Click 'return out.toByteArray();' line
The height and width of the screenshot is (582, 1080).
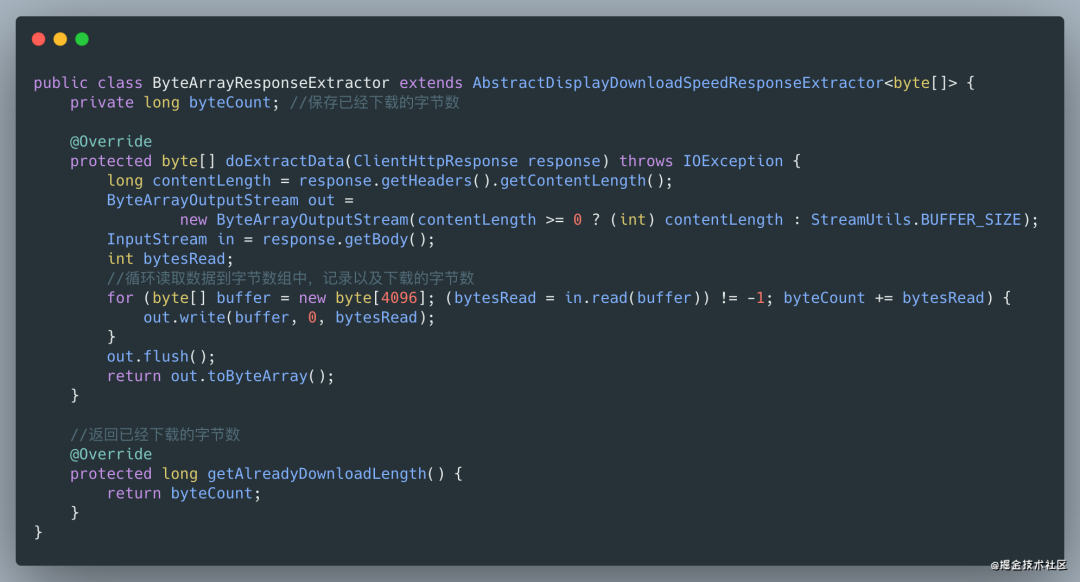(220, 376)
